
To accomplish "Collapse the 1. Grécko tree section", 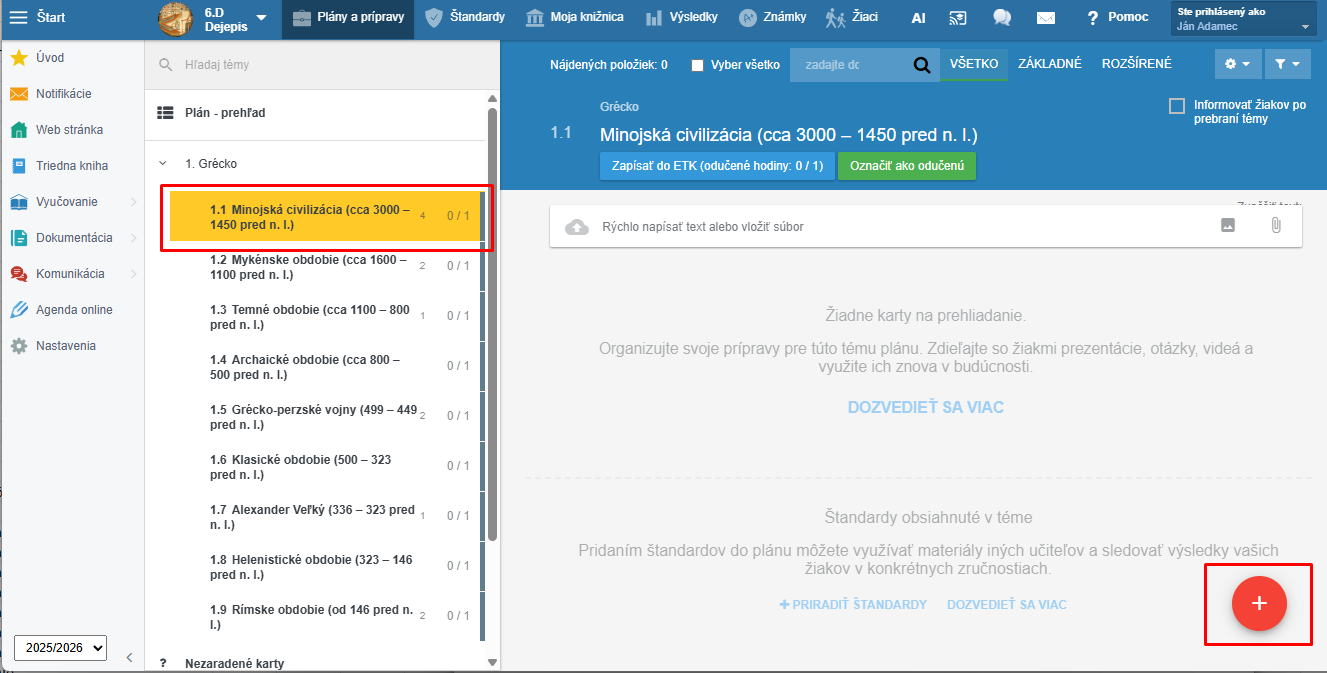I will pyautogui.click(x=162, y=163).
